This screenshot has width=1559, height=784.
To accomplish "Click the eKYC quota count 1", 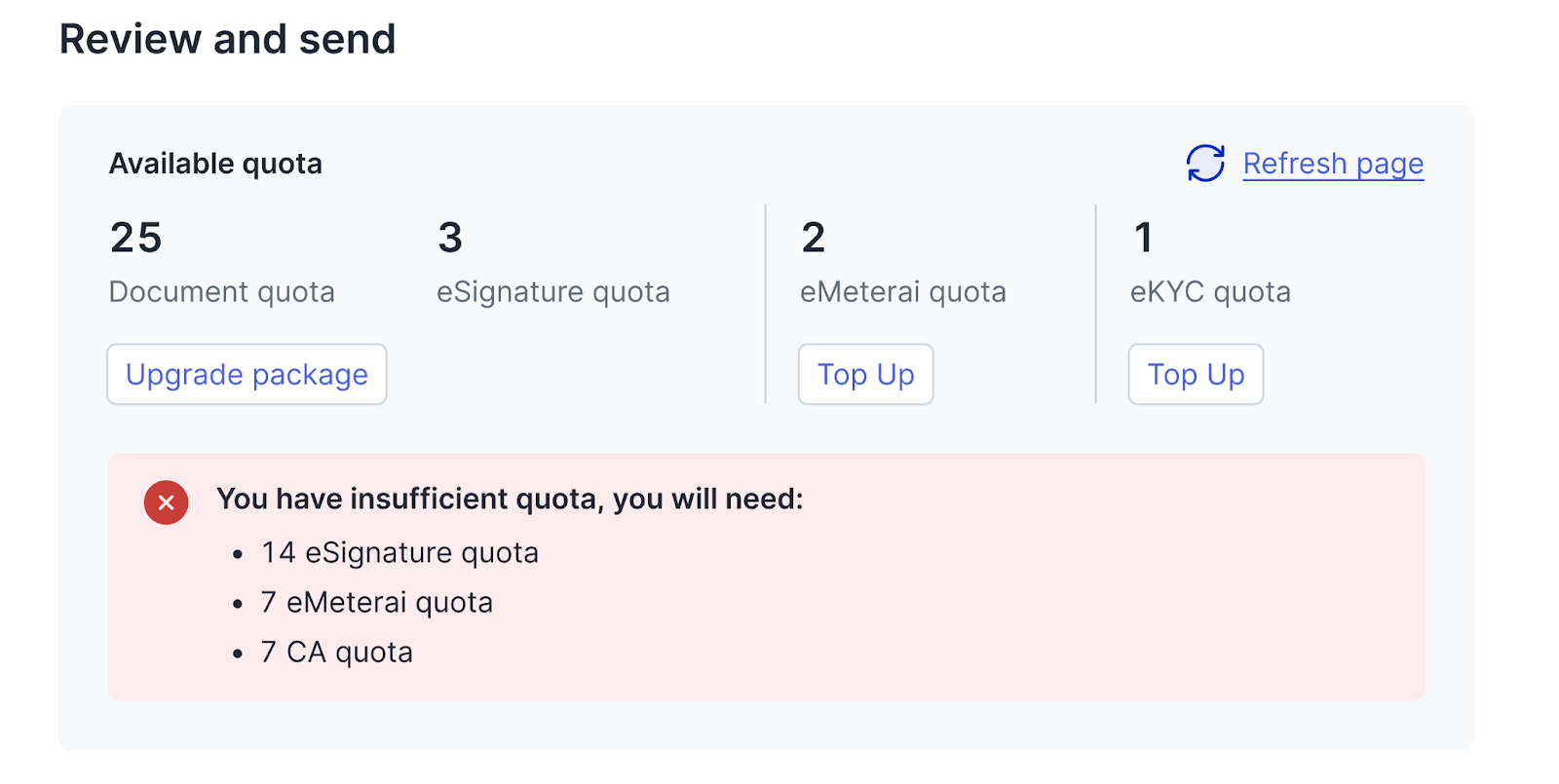I will (1144, 238).
